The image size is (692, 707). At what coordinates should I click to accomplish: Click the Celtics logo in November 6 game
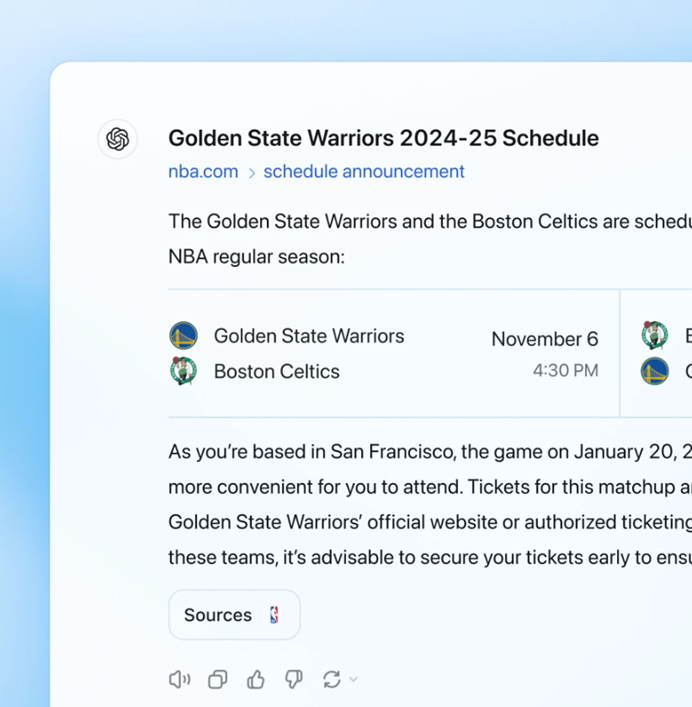click(183, 371)
